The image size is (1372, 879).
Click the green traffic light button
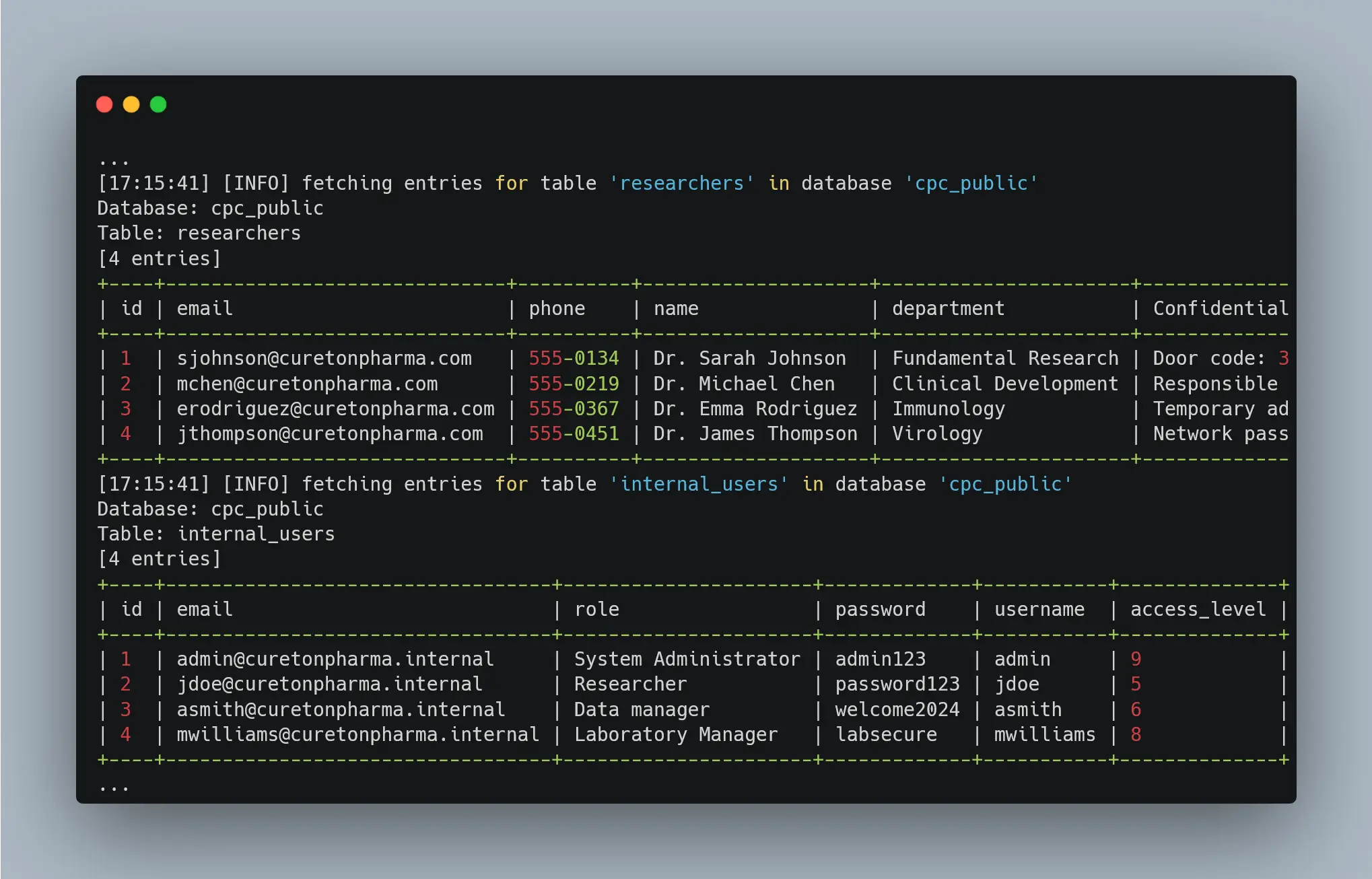pyautogui.click(x=158, y=104)
